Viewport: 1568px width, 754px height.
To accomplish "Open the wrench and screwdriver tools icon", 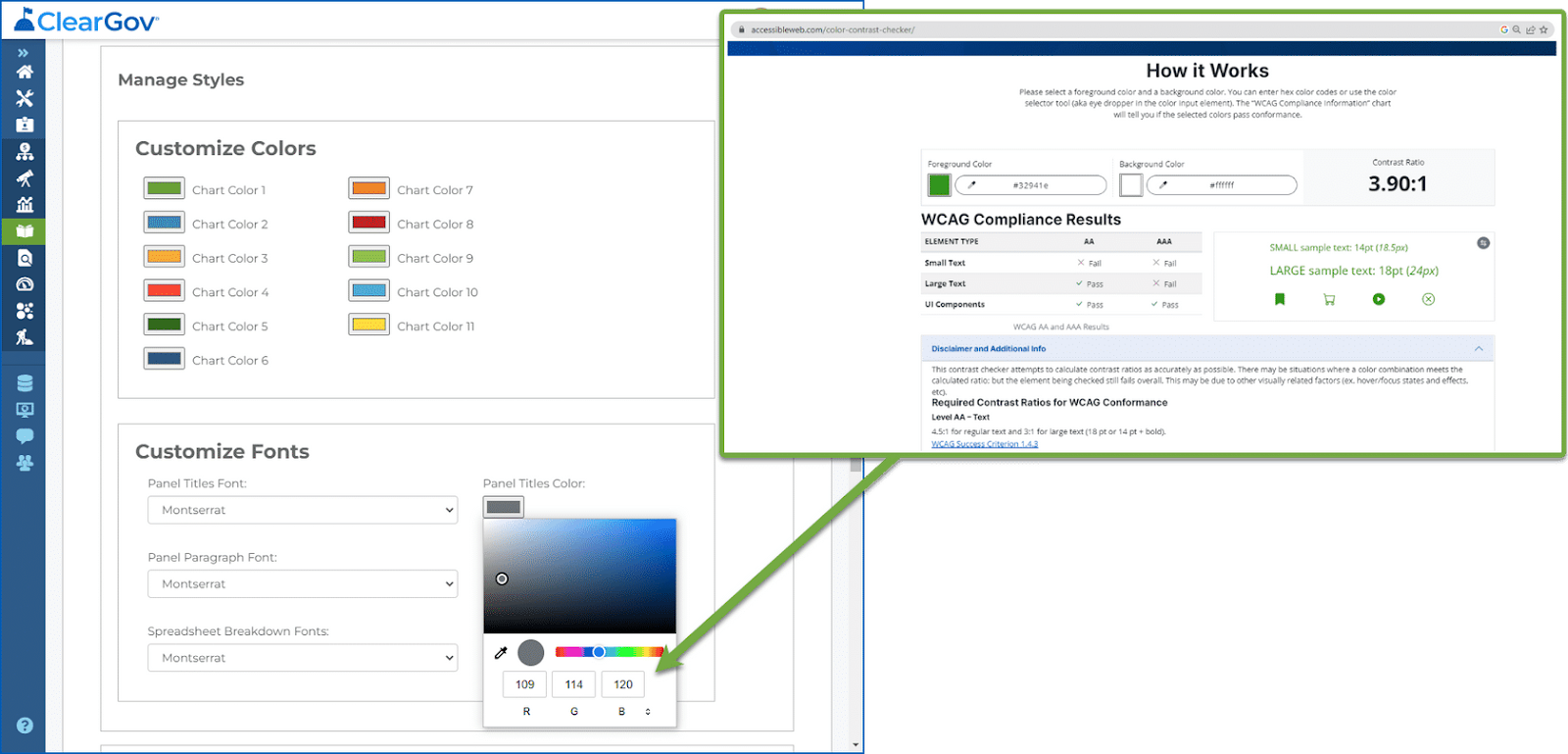I will click(24, 98).
